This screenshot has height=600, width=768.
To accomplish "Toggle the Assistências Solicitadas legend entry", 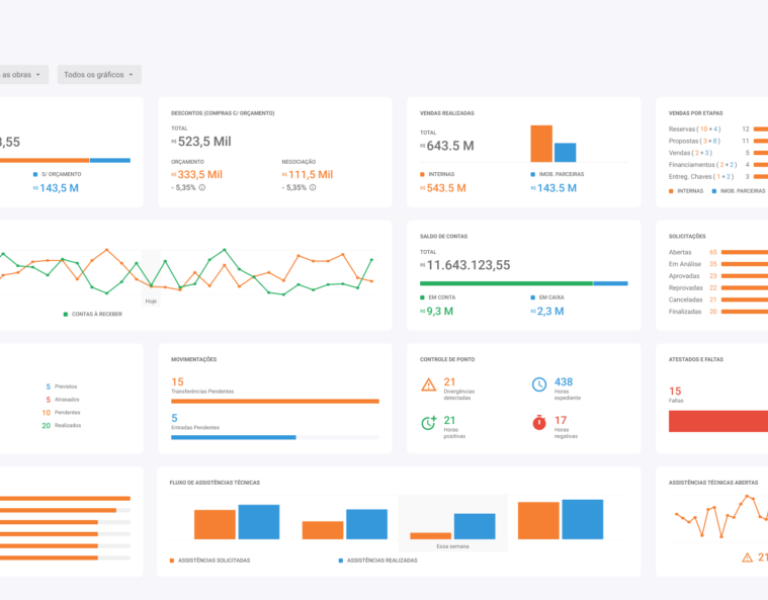I will click(x=211, y=560).
